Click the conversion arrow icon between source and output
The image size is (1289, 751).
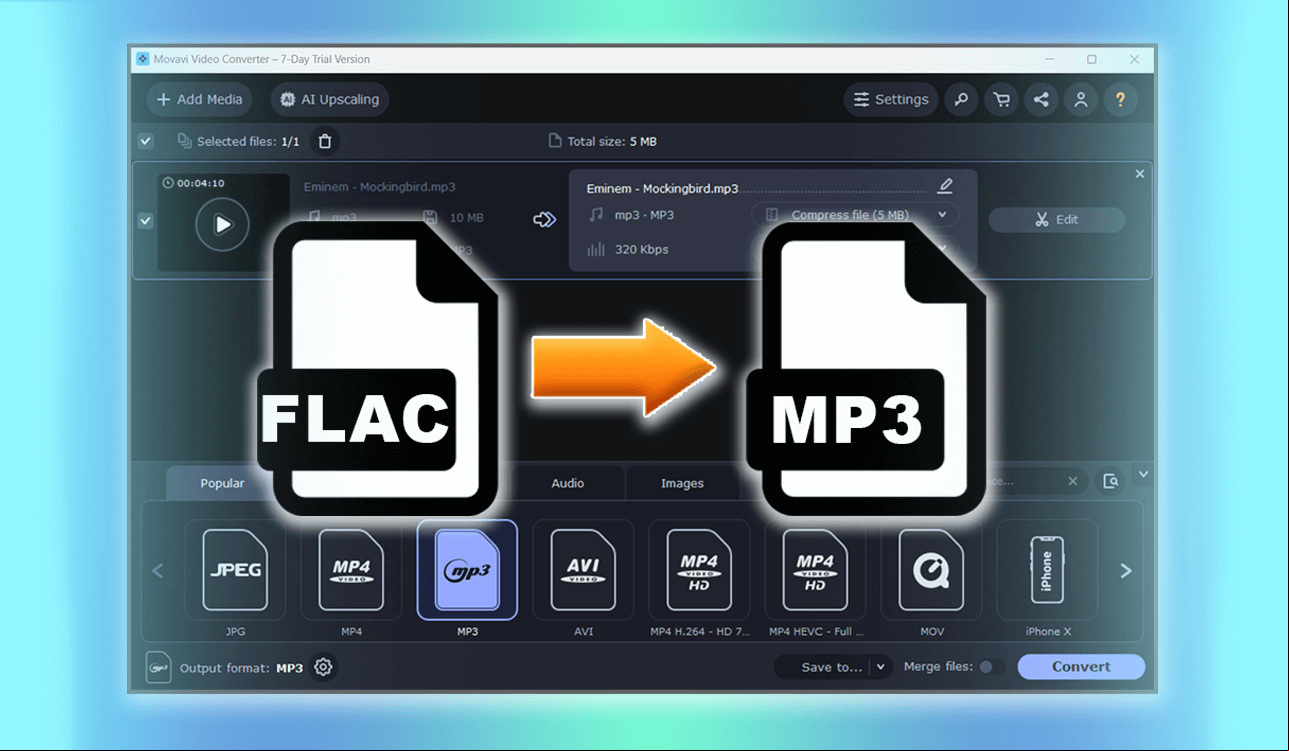[544, 219]
